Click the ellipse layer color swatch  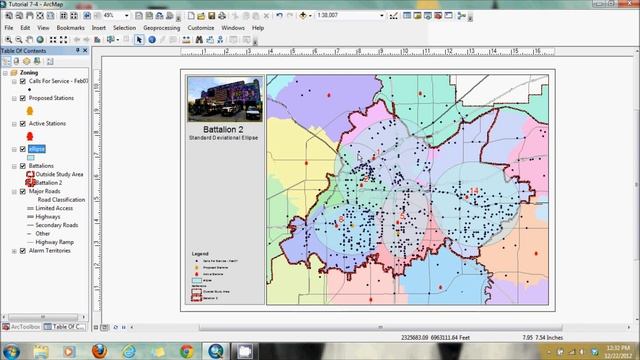(31, 158)
